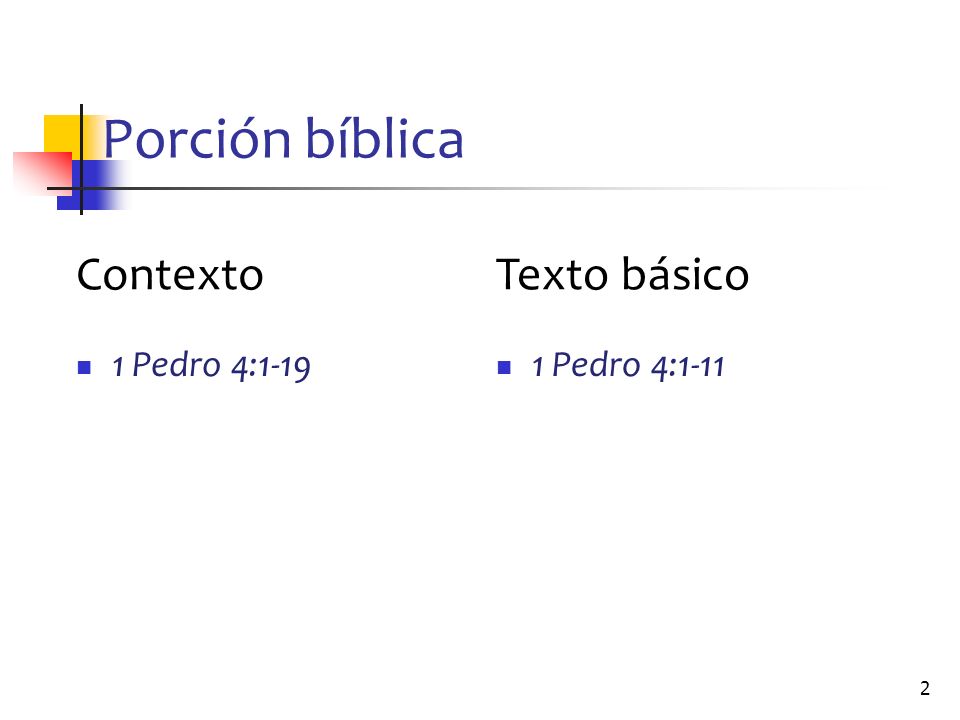The width and height of the screenshot is (960, 720).
Task: Click the word básico in the right heading
Action: point(686,275)
